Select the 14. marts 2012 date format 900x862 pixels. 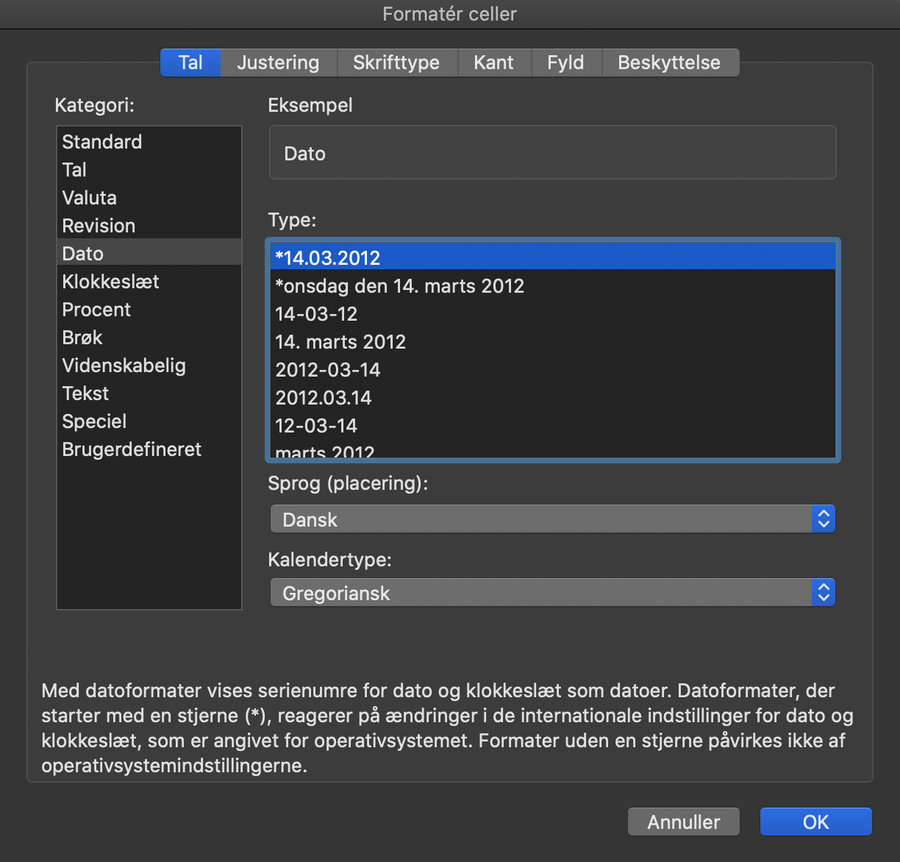coord(341,341)
